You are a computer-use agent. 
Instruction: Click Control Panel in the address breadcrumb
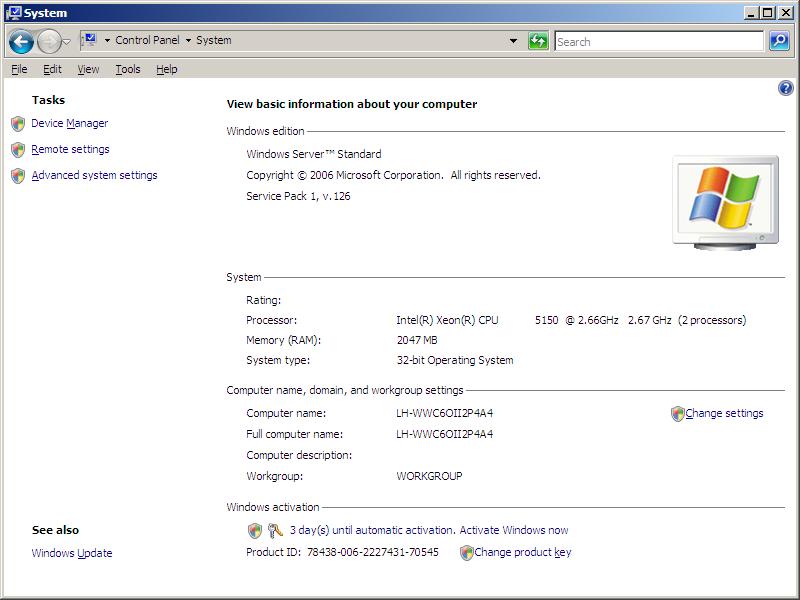coord(147,40)
